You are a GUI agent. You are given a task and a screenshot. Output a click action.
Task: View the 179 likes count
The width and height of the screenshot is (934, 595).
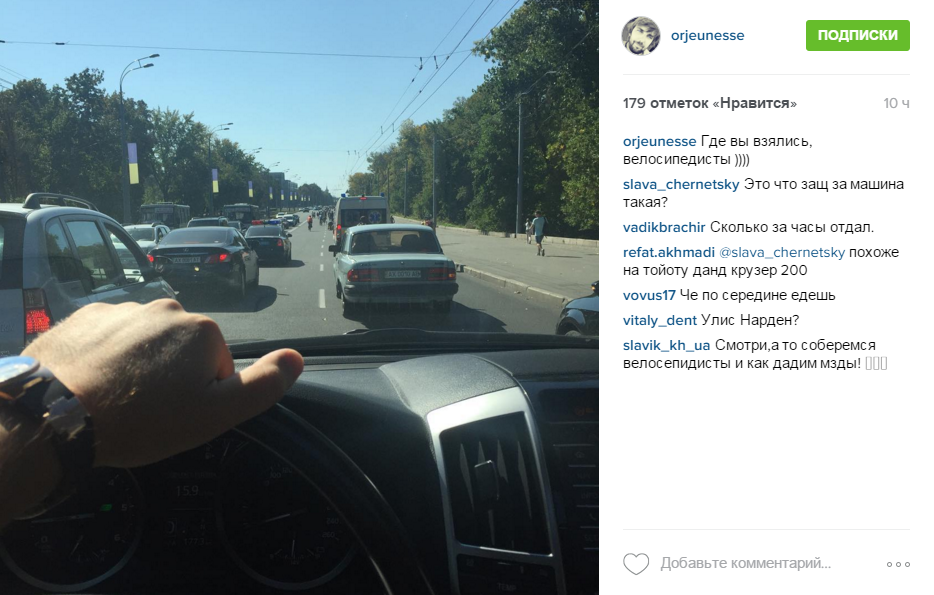(x=709, y=103)
